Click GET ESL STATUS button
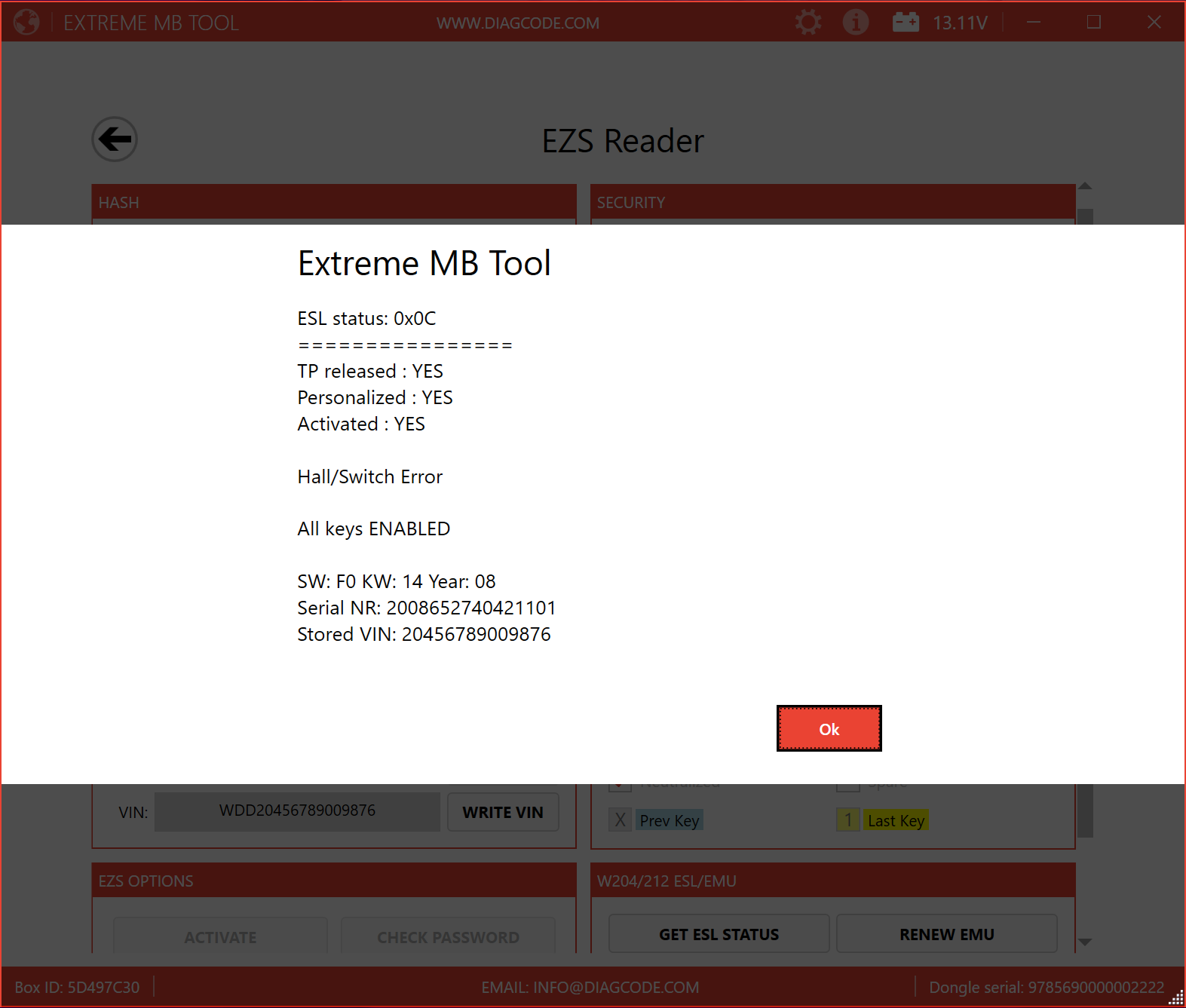This screenshot has height=1008, width=1186. click(x=719, y=934)
